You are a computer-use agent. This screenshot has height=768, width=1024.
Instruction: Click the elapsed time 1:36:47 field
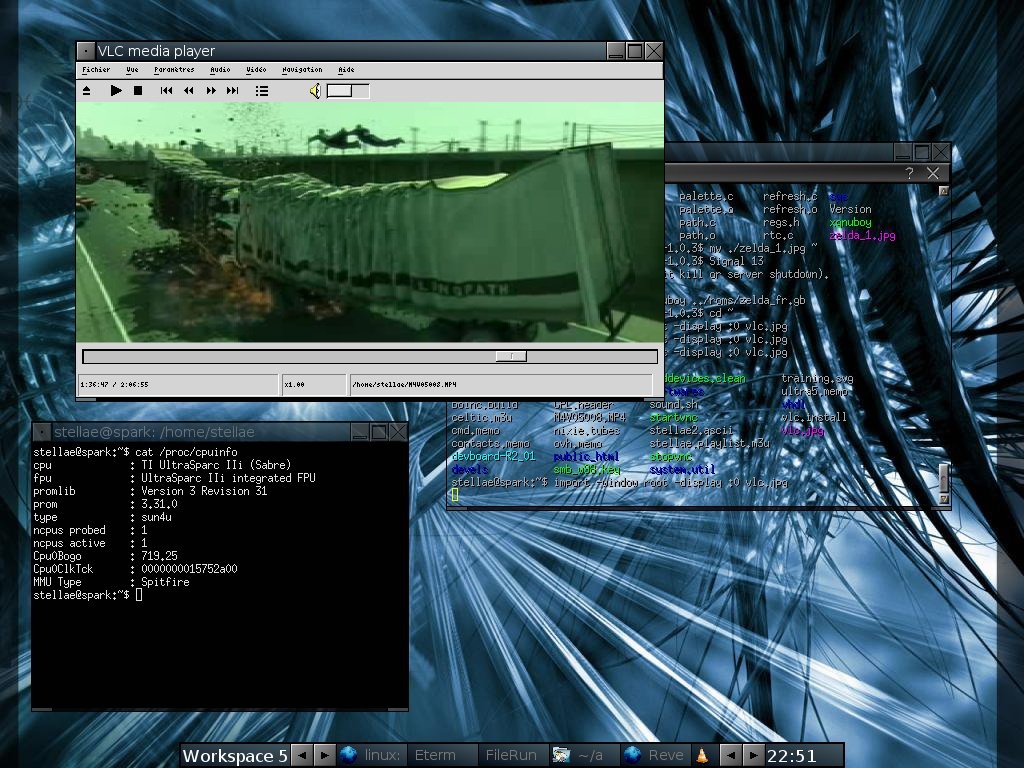[178, 385]
